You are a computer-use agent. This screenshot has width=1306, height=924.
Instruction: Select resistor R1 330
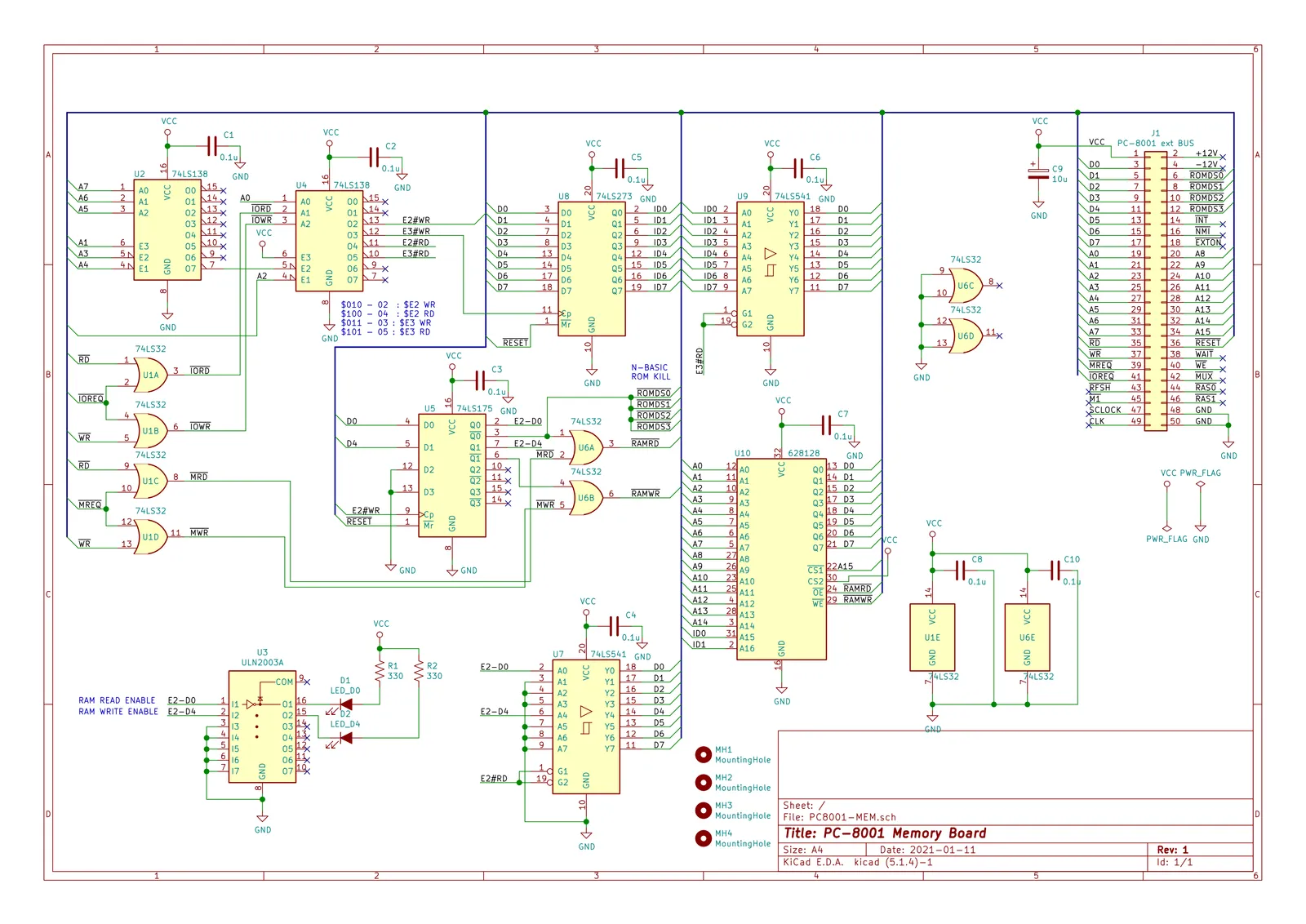tap(380, 671)
